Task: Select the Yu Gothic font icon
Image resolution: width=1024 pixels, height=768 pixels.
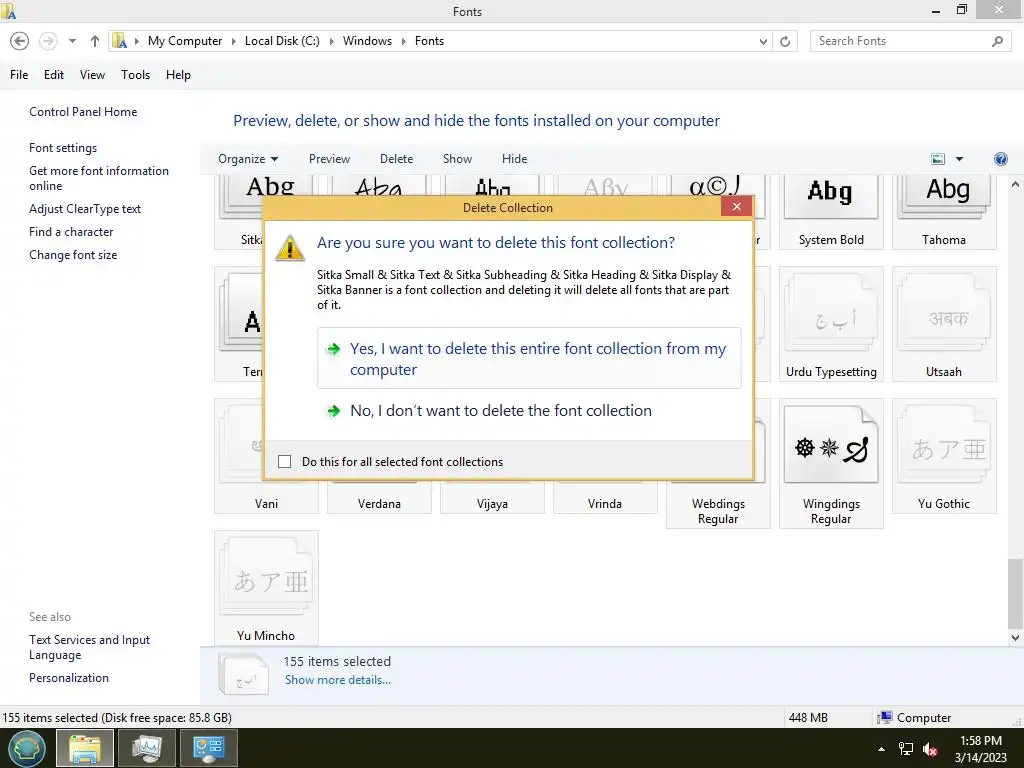Action: click(x=944, y=445)
